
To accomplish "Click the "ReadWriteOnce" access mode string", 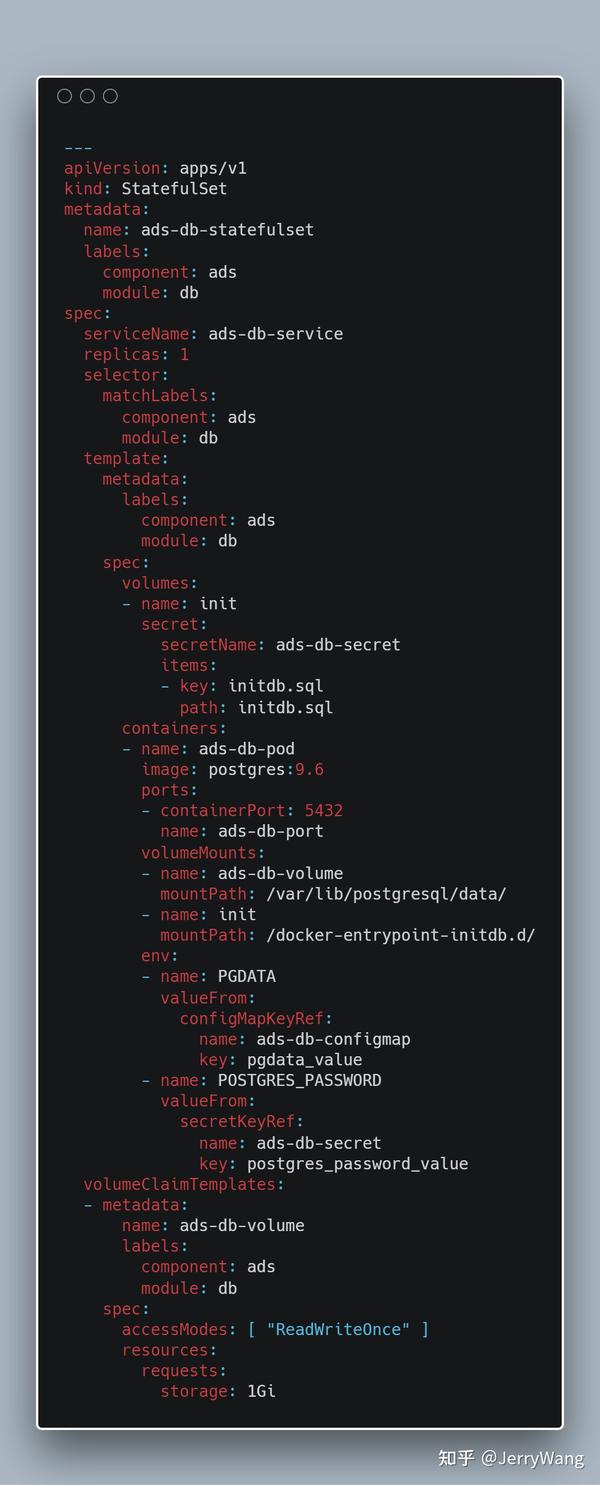I will tap(338, 1329).
